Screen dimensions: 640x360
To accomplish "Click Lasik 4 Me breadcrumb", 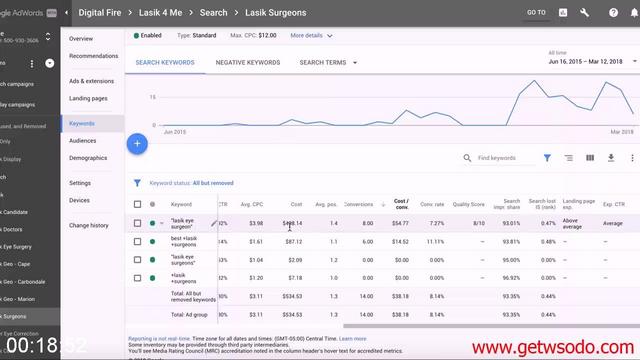I will point(160,13).
